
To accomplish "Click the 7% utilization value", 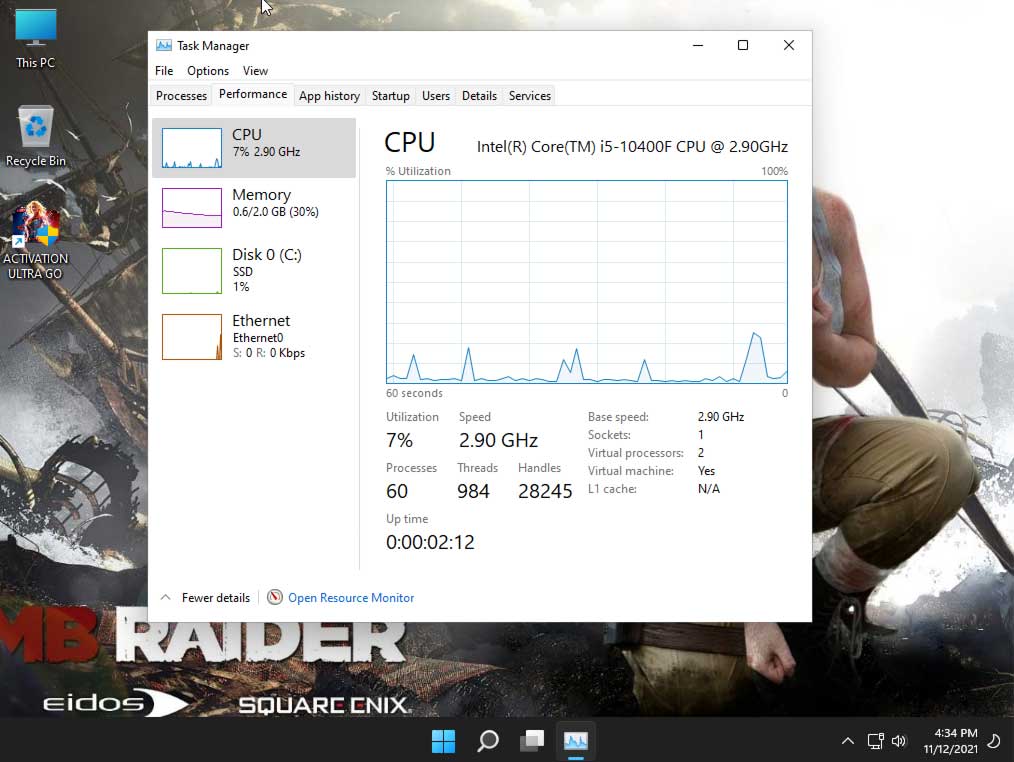I will (x=399, y=441).
